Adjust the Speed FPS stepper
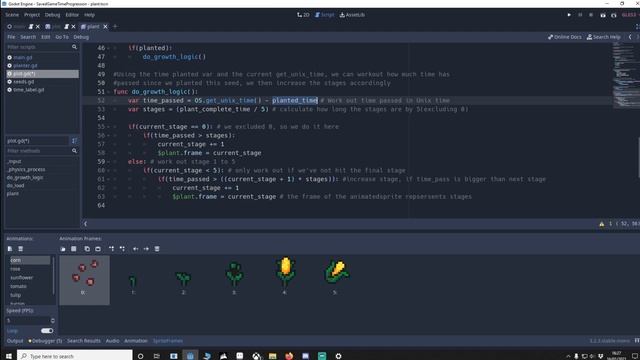Image resolution: width=640 pixels, height=360 pixels. [53, 320]
